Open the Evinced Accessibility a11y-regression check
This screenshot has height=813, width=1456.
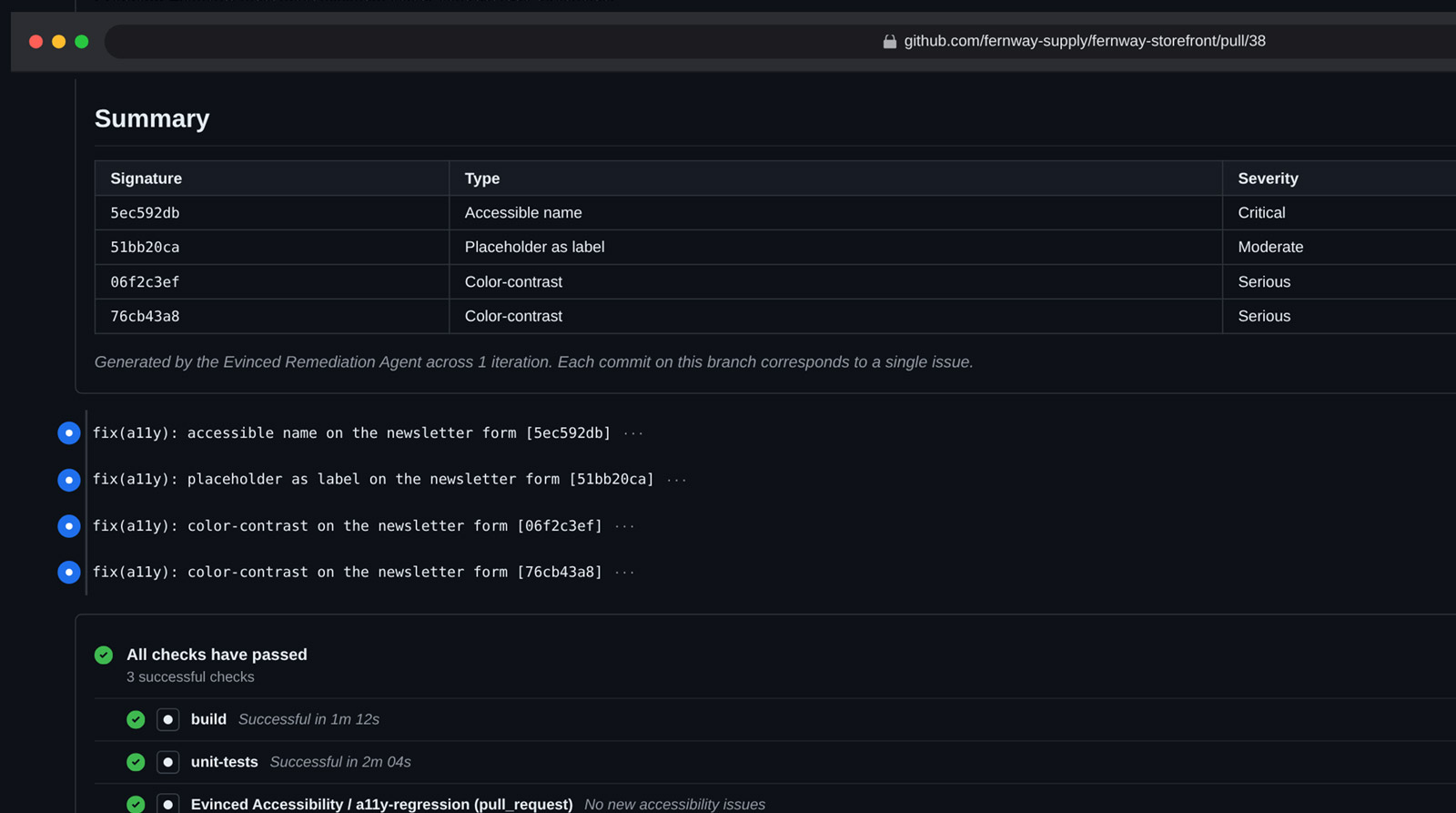point(381,805)
